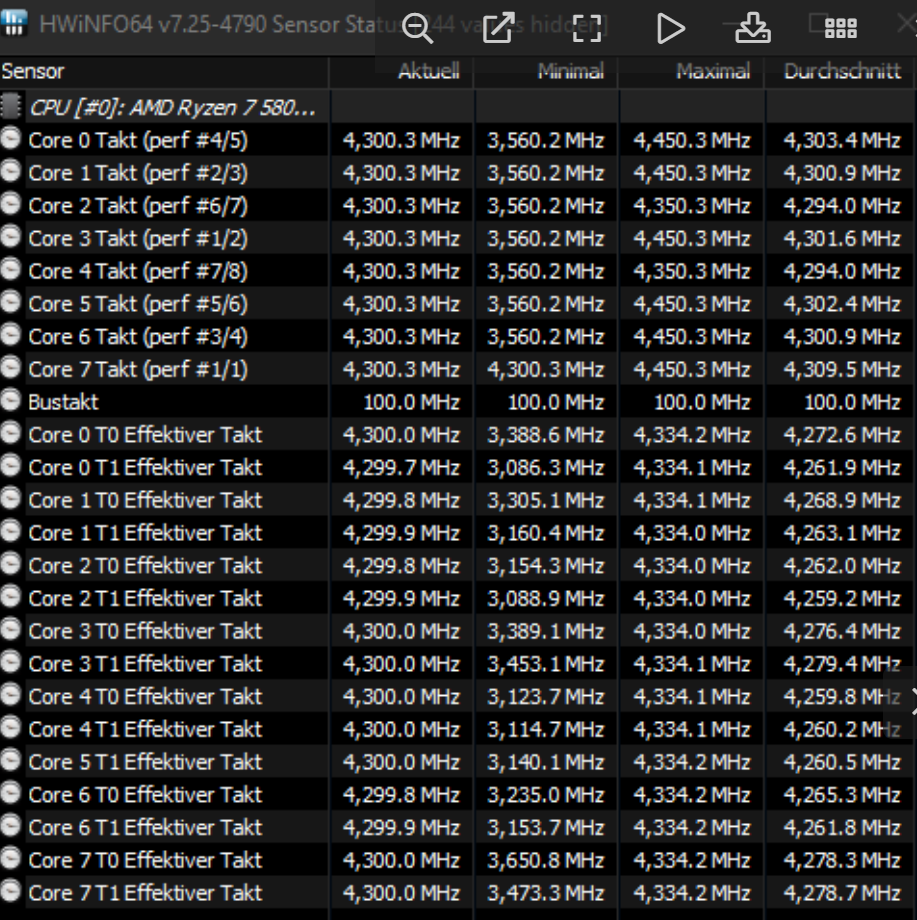Click Core 7 T0 minimum value 3,650.8 MHz
Viewport: 917px width, 920px height.
click(546, 861)
